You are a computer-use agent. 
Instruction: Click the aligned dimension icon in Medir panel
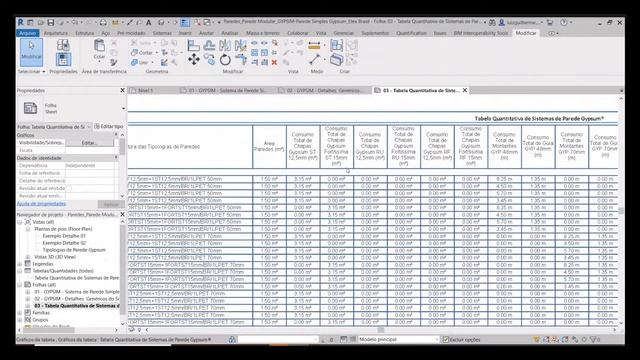tap(314, 46)
